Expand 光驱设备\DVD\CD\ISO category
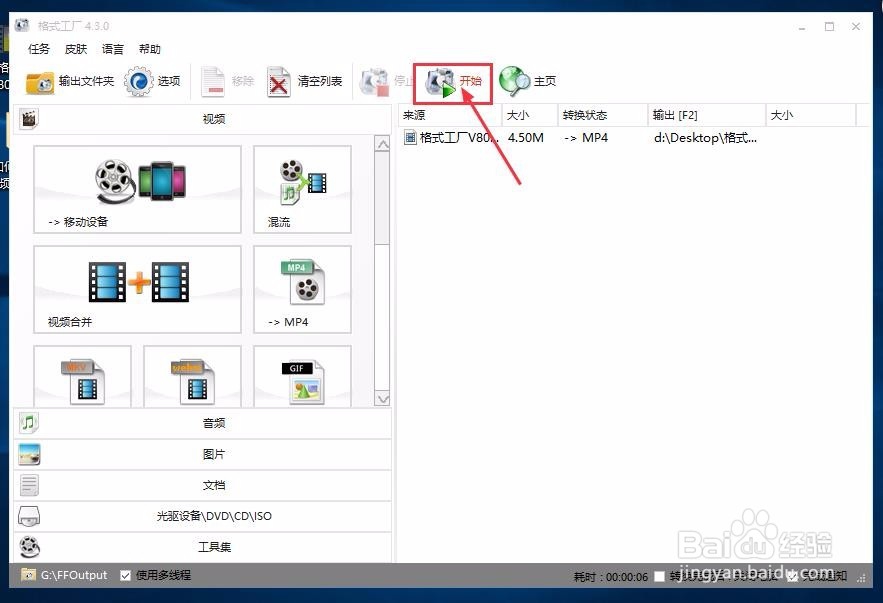The width and height of the screenshot is (883, 603). (203, 516)
